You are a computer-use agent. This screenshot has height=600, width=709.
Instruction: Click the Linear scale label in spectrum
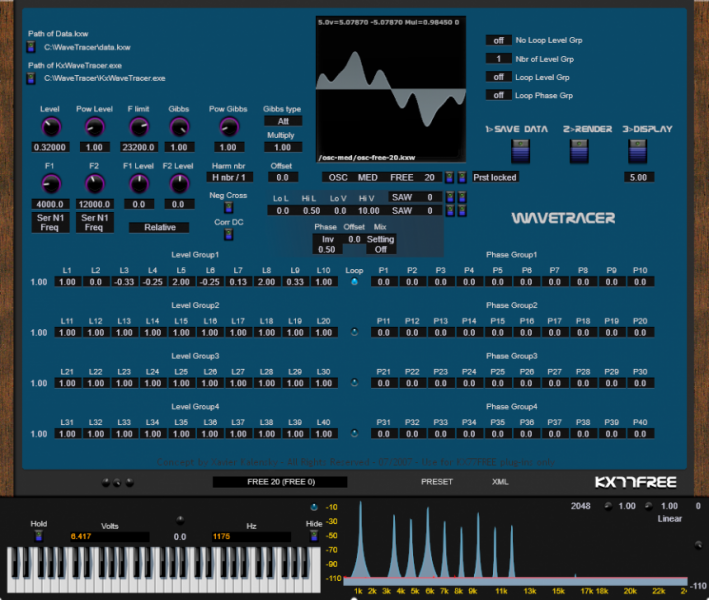pos(669,519)
